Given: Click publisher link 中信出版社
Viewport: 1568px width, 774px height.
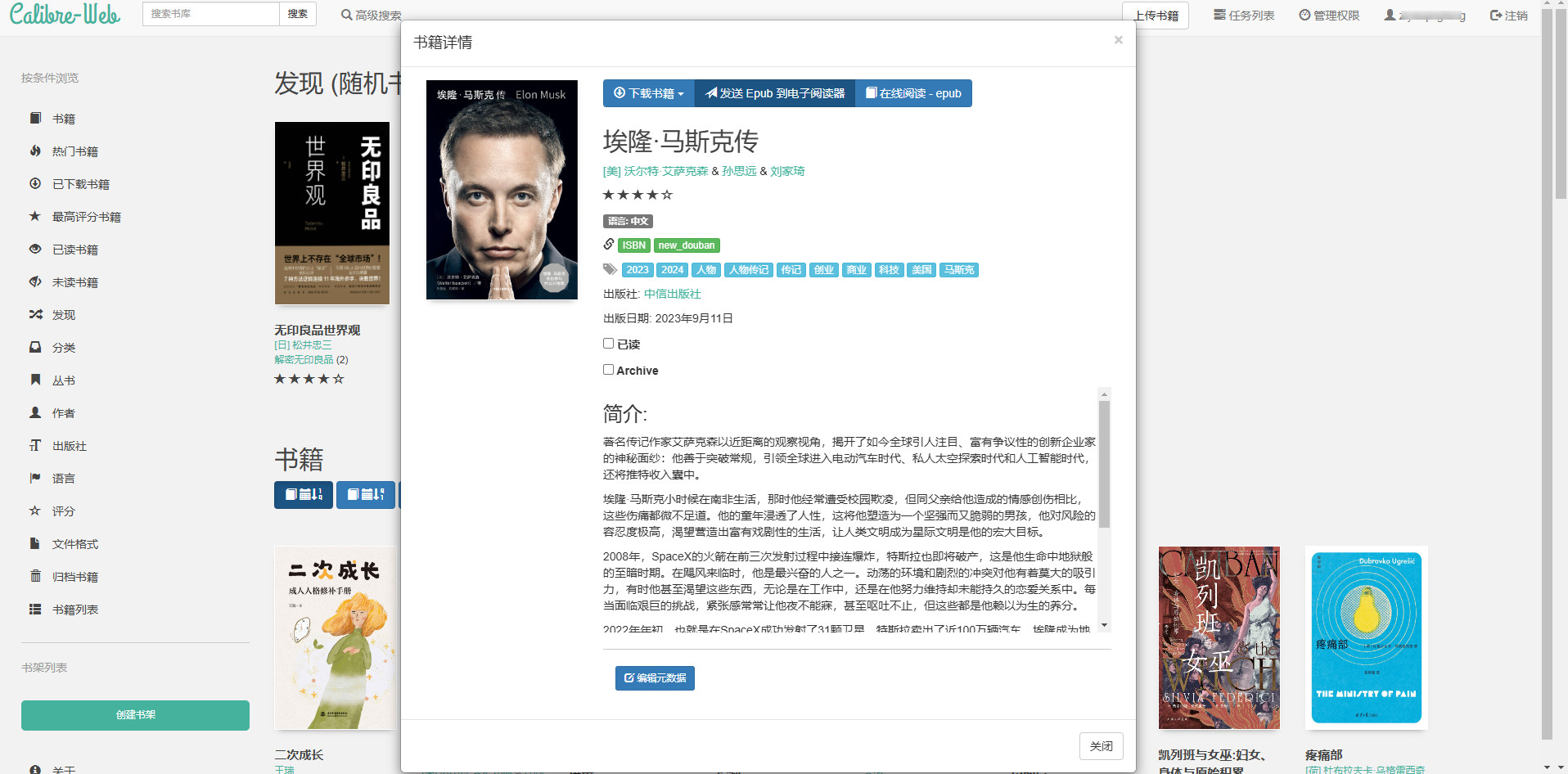Looking at the screenshot, I should pyautogui.click(x=673, y=294).
